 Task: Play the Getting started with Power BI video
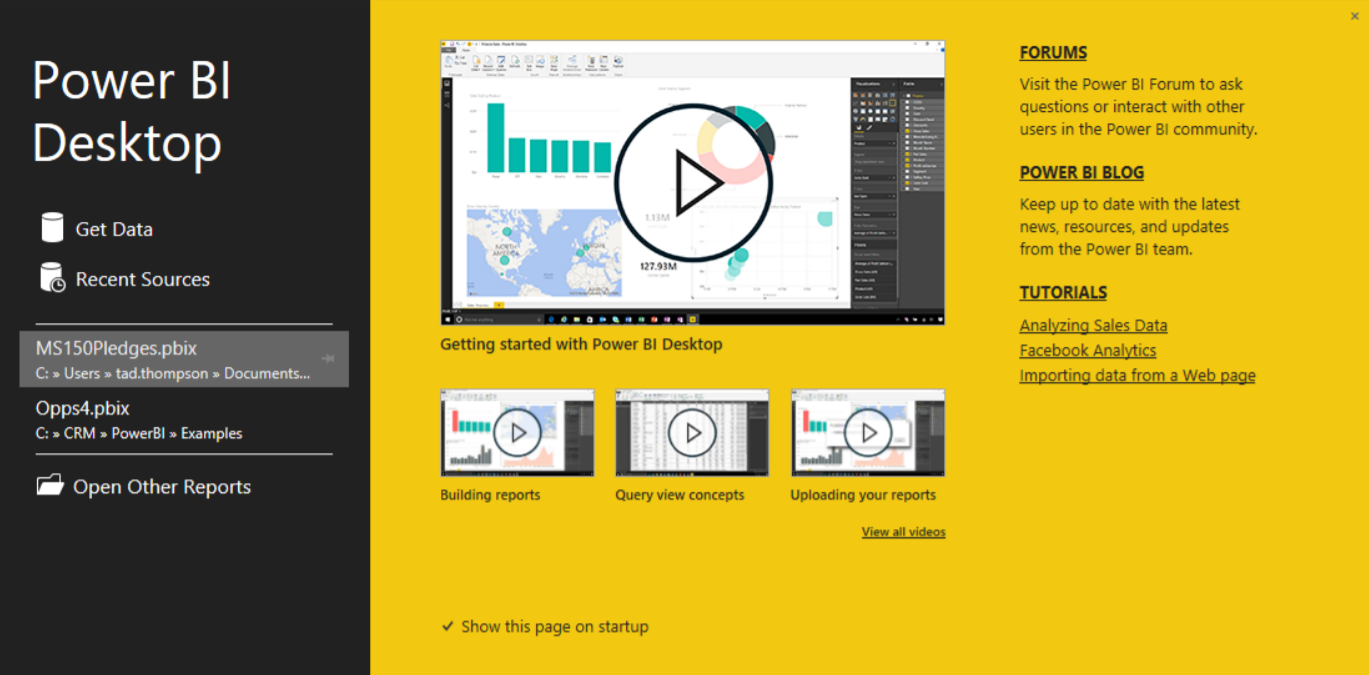(693, 182)
